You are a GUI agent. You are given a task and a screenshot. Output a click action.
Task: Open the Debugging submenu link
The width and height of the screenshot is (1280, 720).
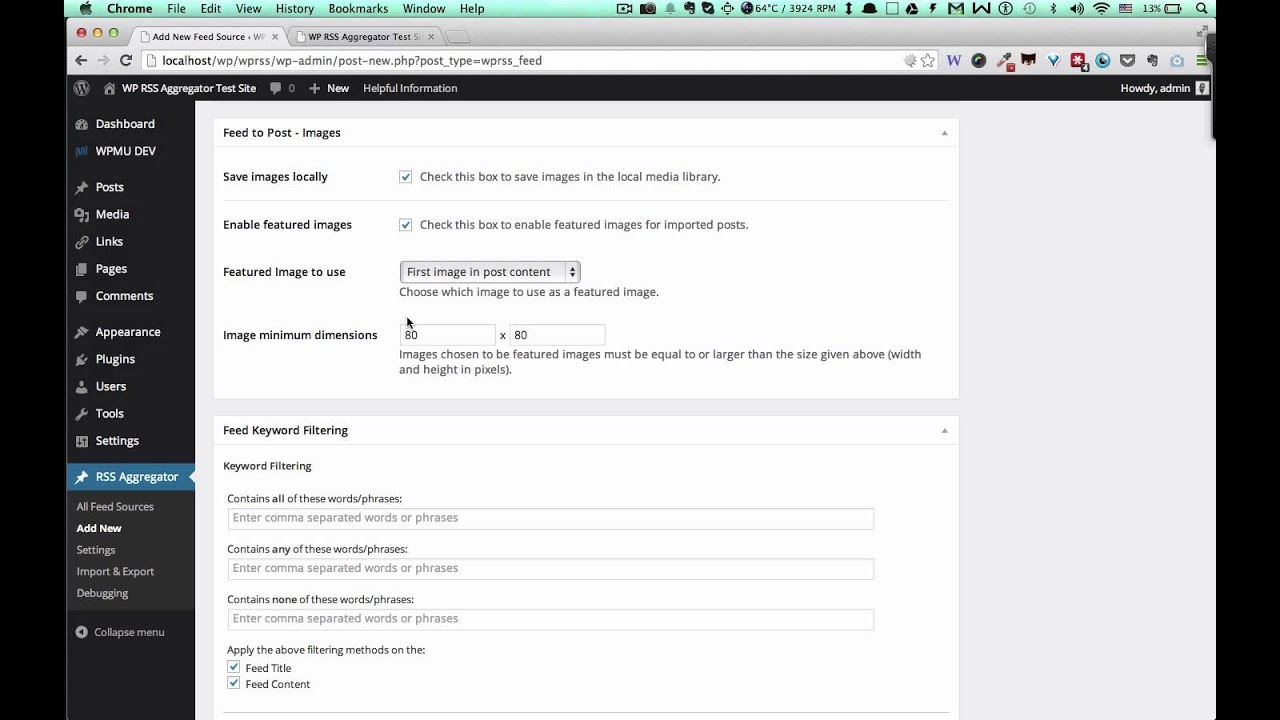(102, 593)
